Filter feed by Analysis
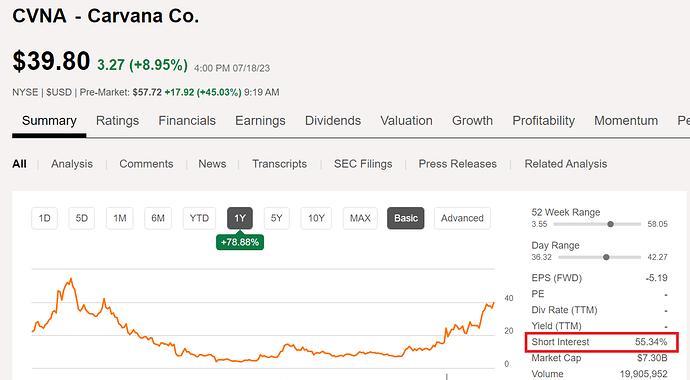 [x=72, y=164]
